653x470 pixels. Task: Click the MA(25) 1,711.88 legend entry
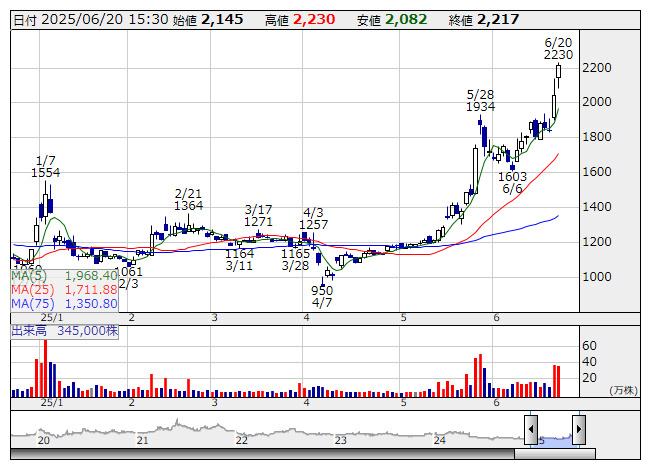pos(65,290)
